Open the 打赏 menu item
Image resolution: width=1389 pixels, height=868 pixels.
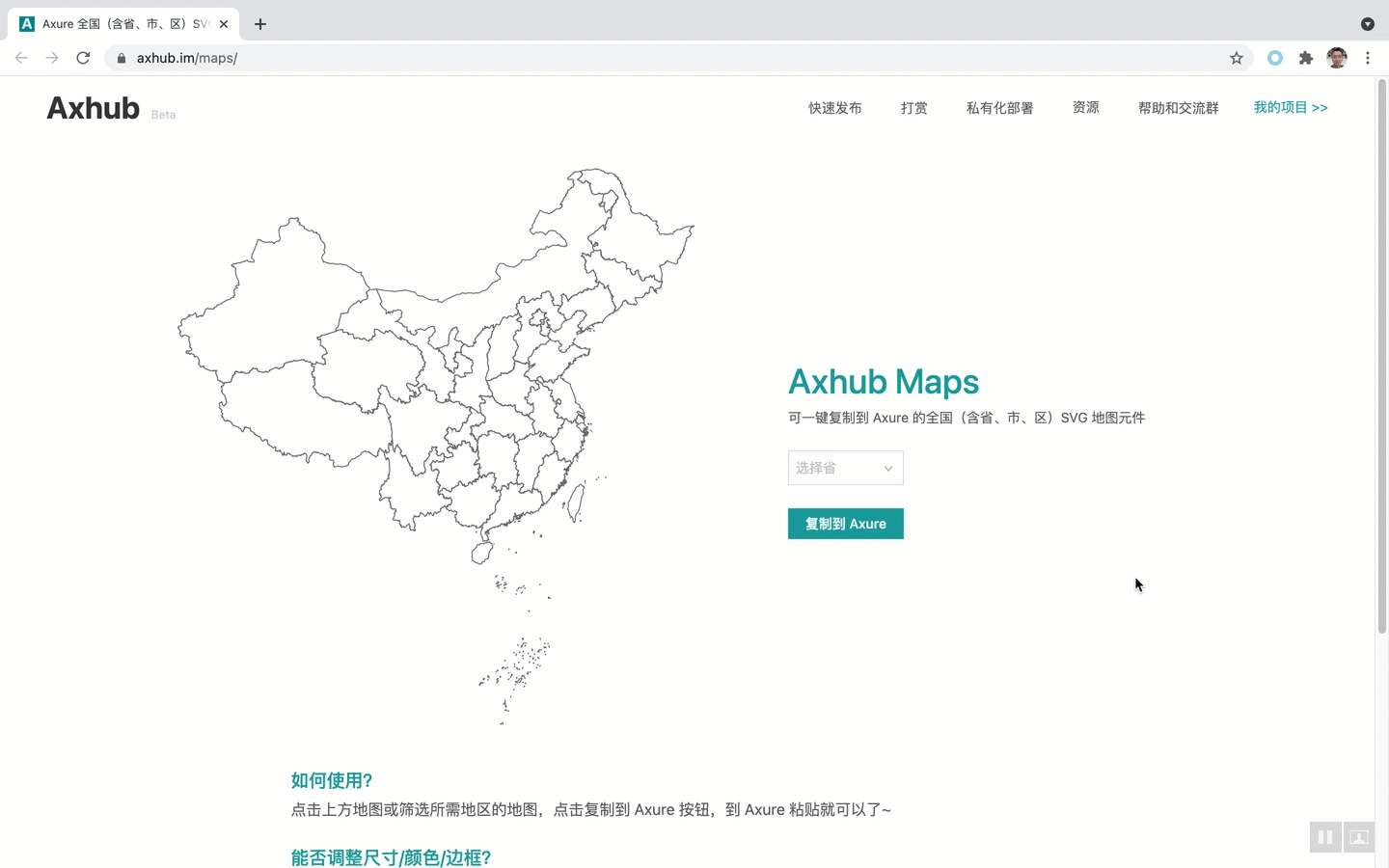click(914, 108)
